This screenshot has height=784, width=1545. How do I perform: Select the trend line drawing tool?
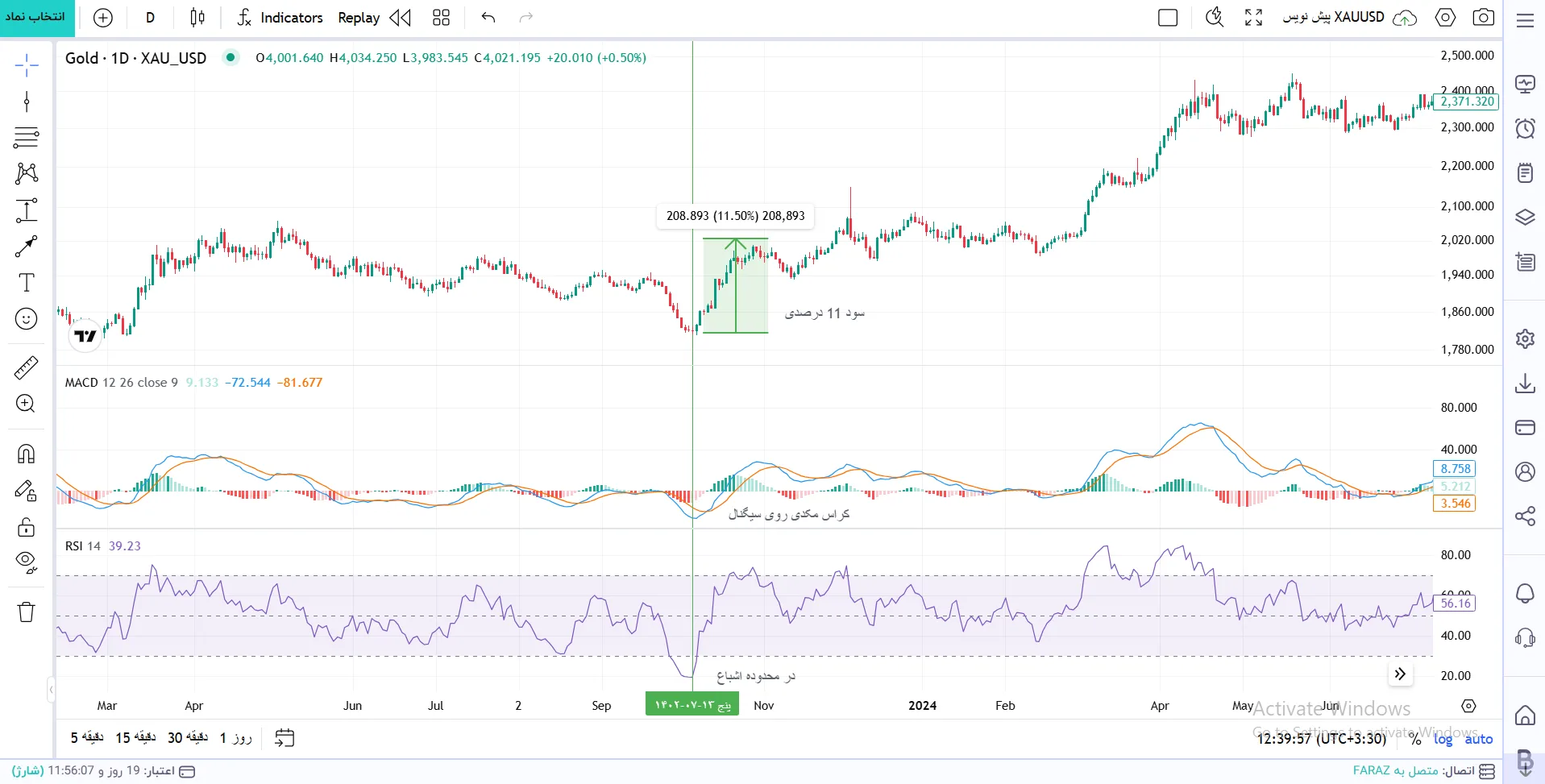coord(27,102)
